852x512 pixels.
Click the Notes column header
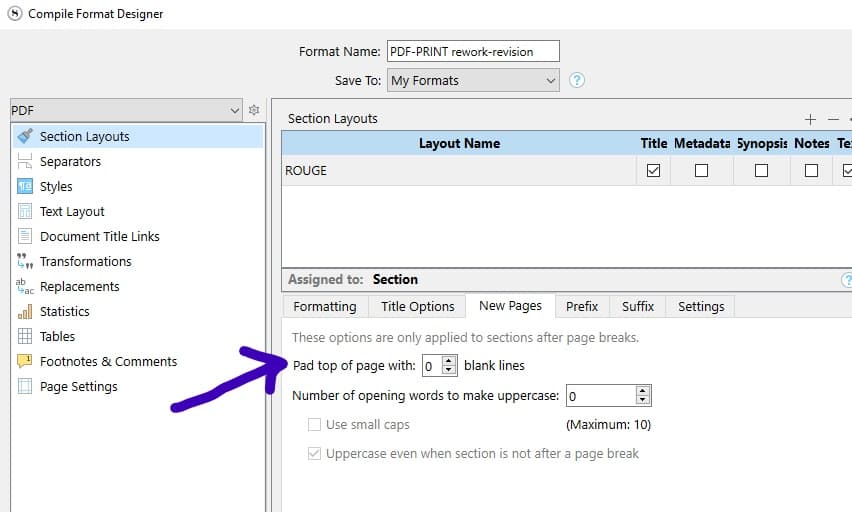pos(812,143)
